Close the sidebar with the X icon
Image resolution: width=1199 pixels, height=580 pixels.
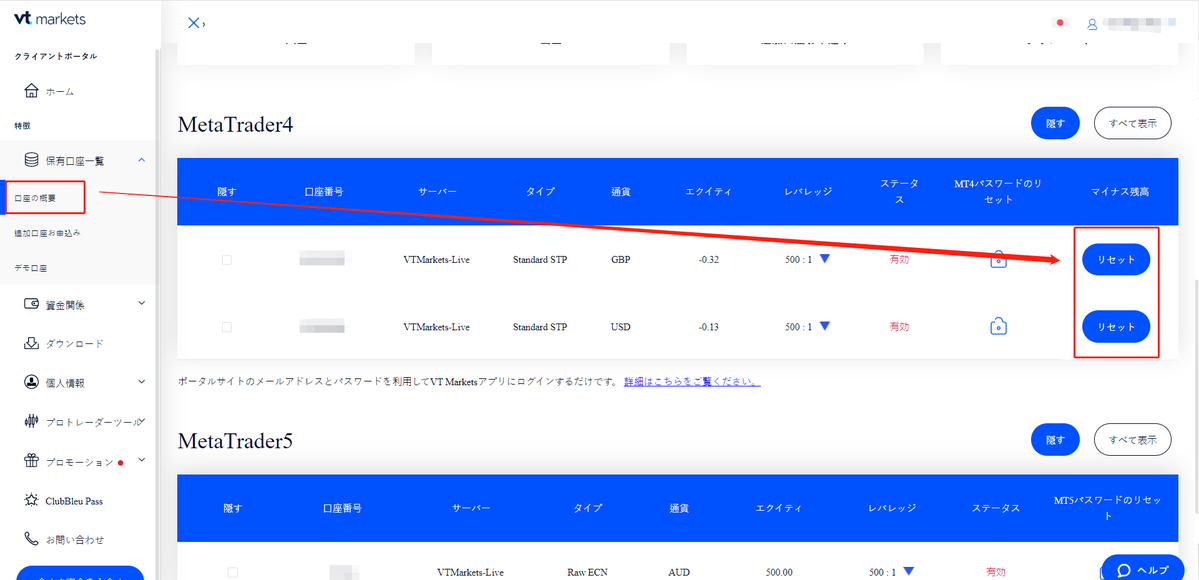point(193,23)
